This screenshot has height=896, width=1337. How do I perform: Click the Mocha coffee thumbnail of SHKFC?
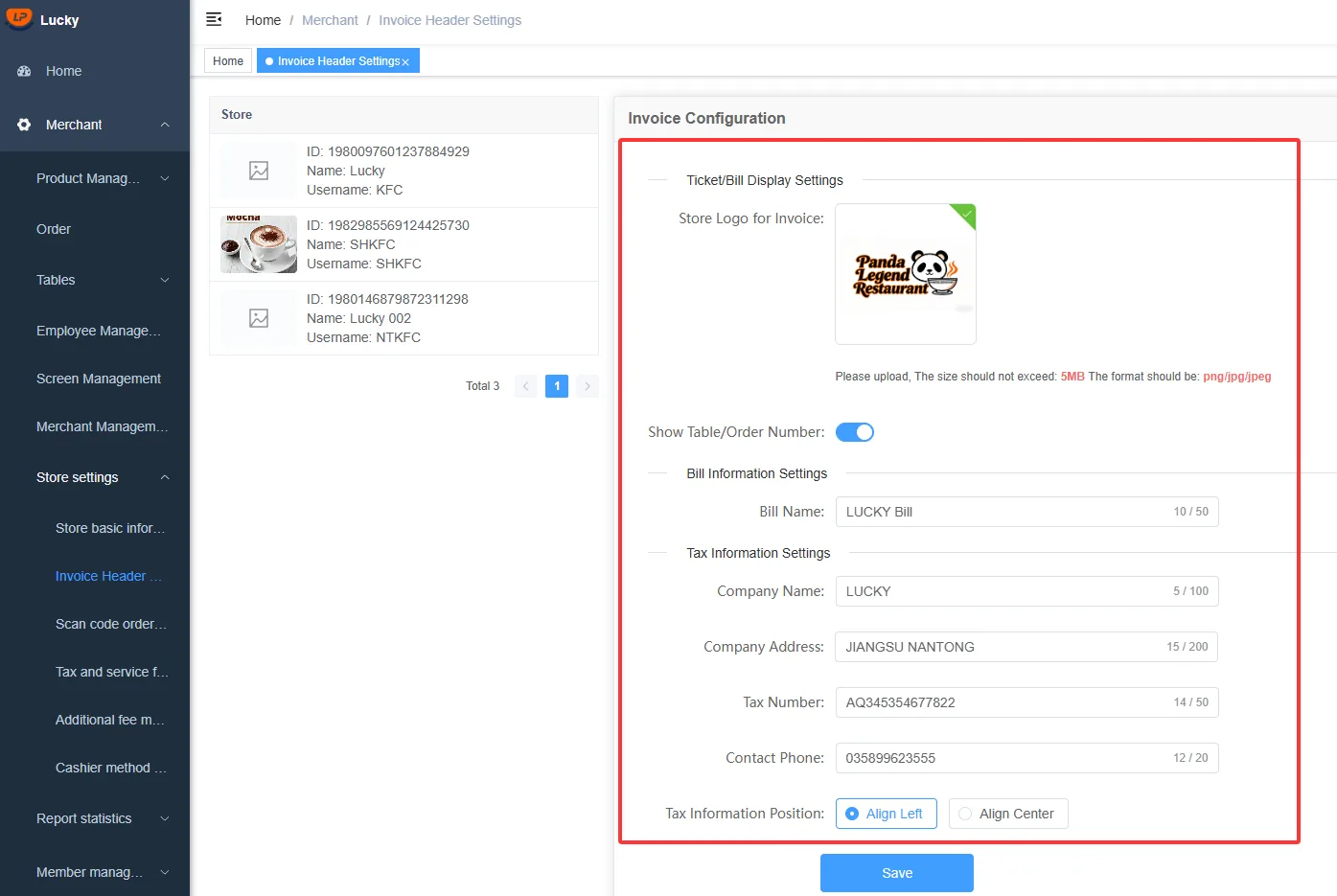(x=259, y=244)
